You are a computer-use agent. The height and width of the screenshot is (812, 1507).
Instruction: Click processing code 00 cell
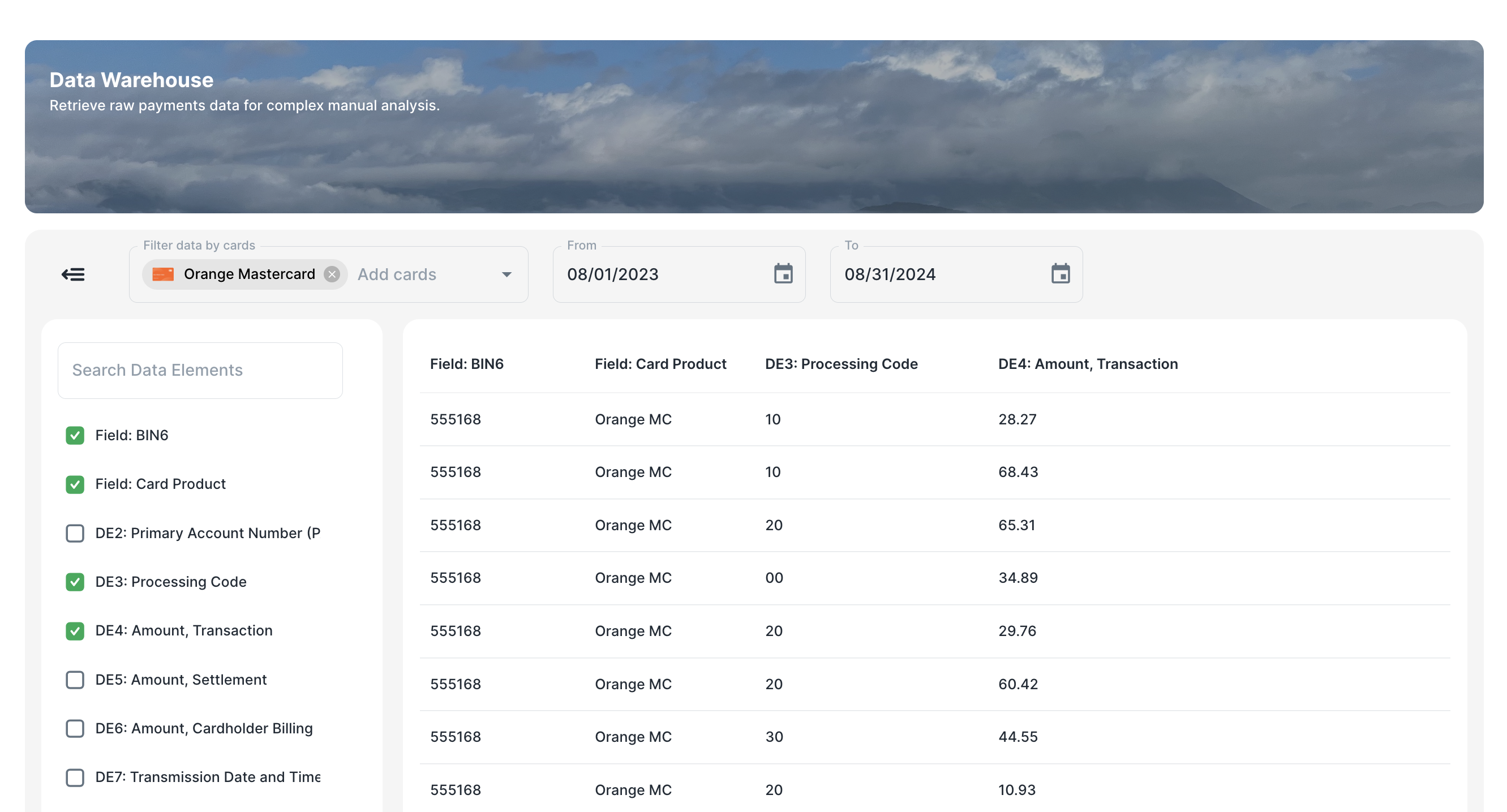[774, 578]
